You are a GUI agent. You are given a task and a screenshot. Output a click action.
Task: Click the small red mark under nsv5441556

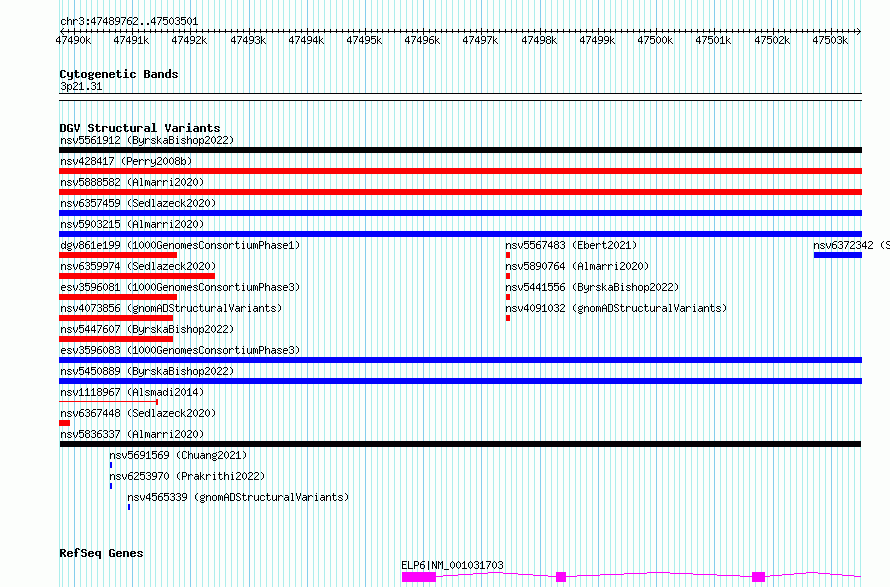(508, 297)
